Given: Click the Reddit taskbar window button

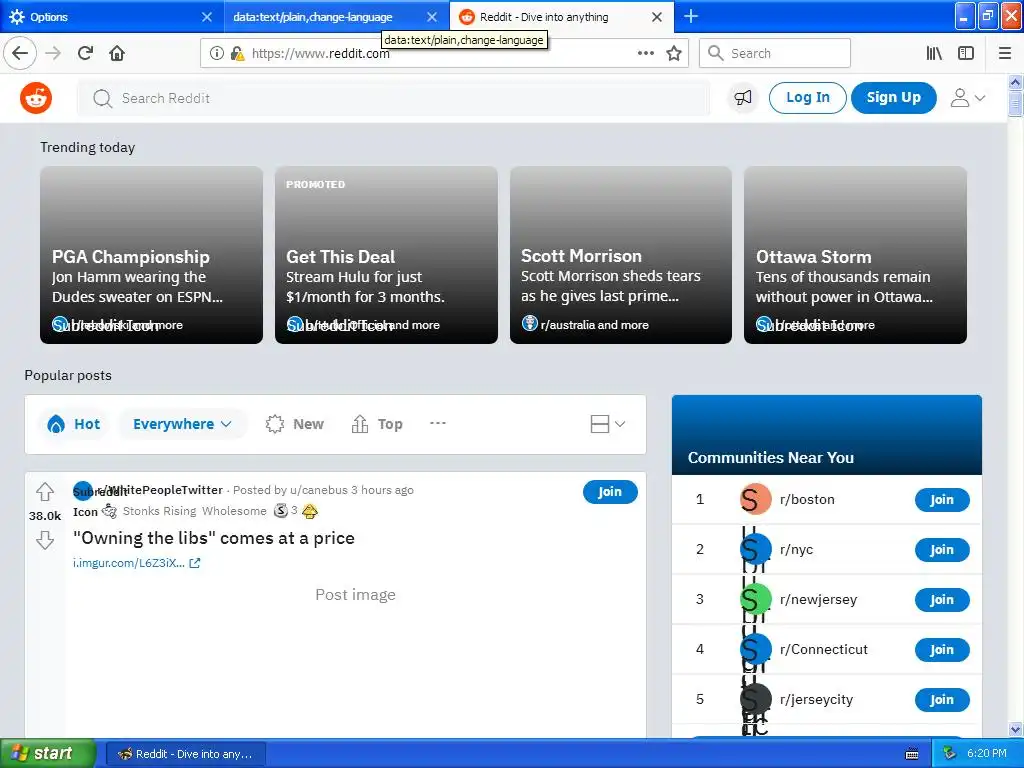Looking at the screenshot, I should 185,754.
